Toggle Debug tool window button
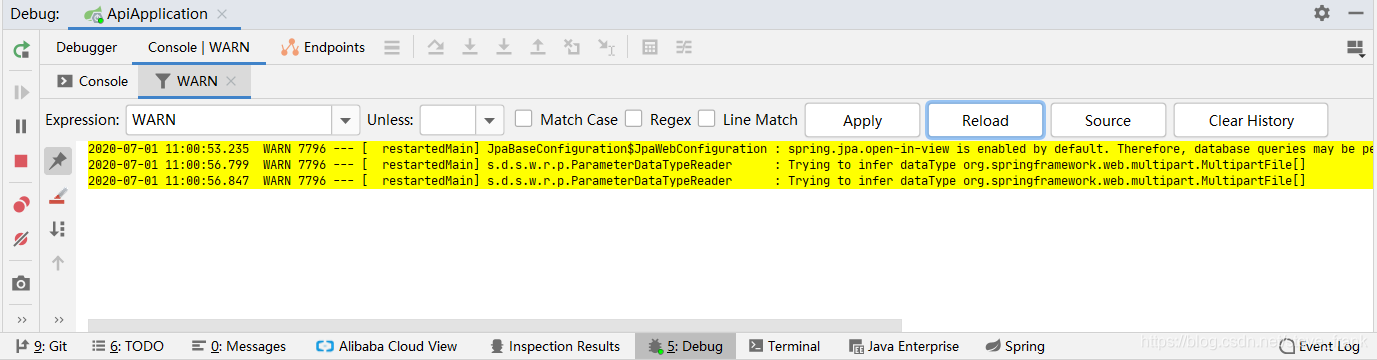 coord(685,346)
